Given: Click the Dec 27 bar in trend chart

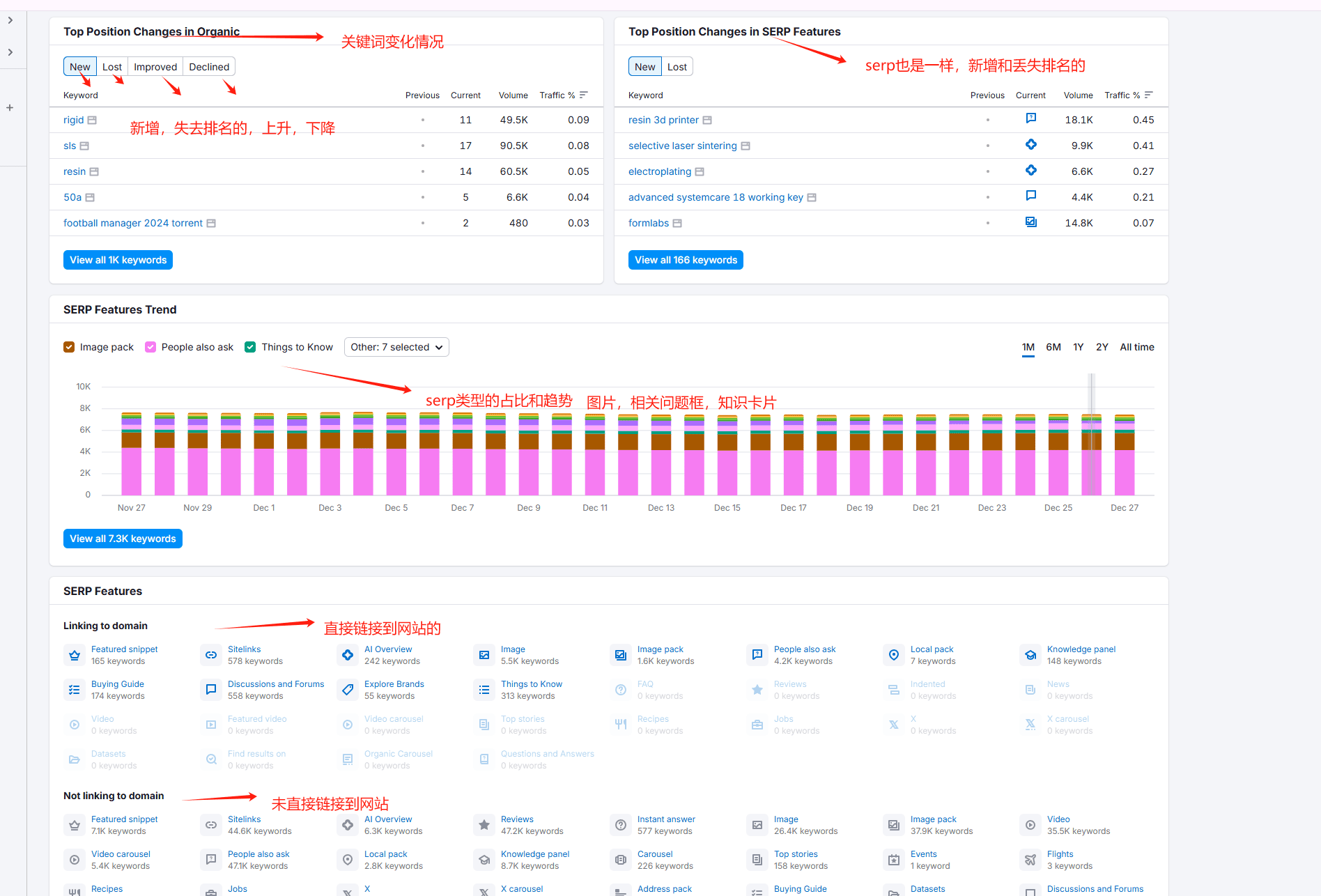Looking at the screenshot, I should [1125, 454].
